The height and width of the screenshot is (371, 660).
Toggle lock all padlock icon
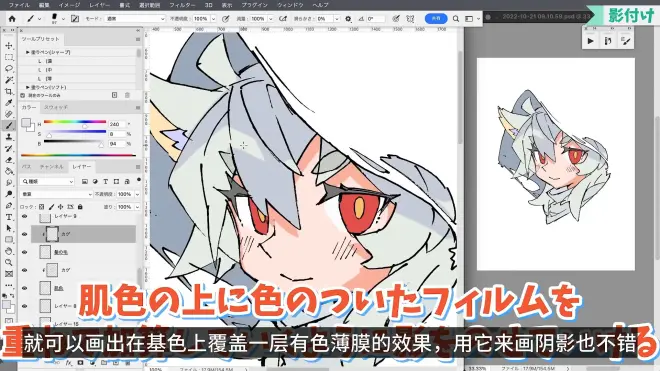click(80, 207)
